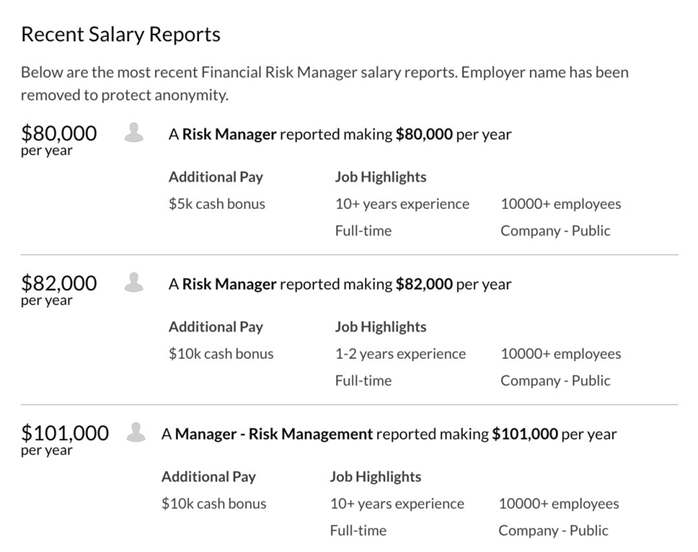Click the $5k cash bonus text

tap(217, 204)
